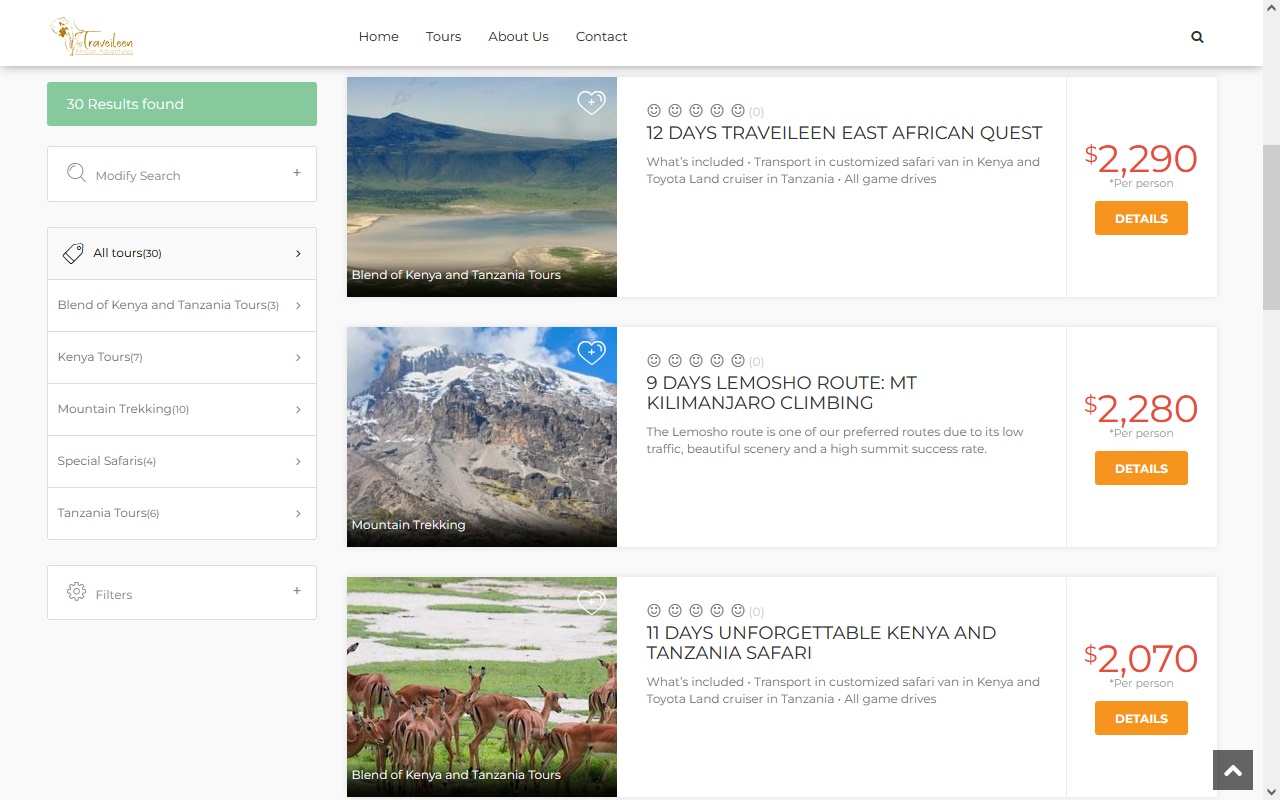Screen dimensions: 1280x800
Task: Expand Modify Search with plus sign
Action: pyautogui.click(x=297, y=173)
